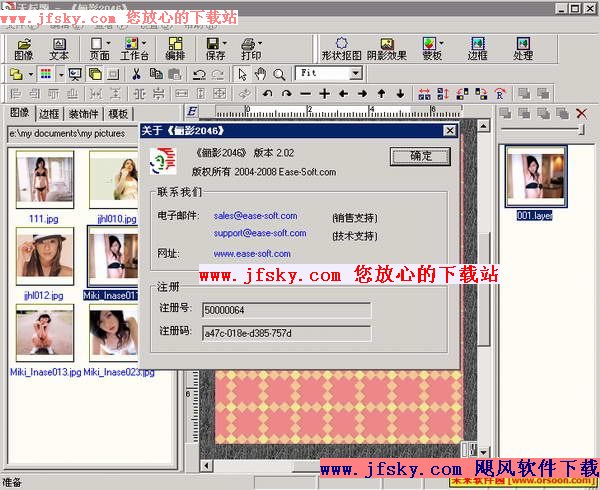Click the Copy icon
Screen dimensions: 600x490
tap(156, 74)
